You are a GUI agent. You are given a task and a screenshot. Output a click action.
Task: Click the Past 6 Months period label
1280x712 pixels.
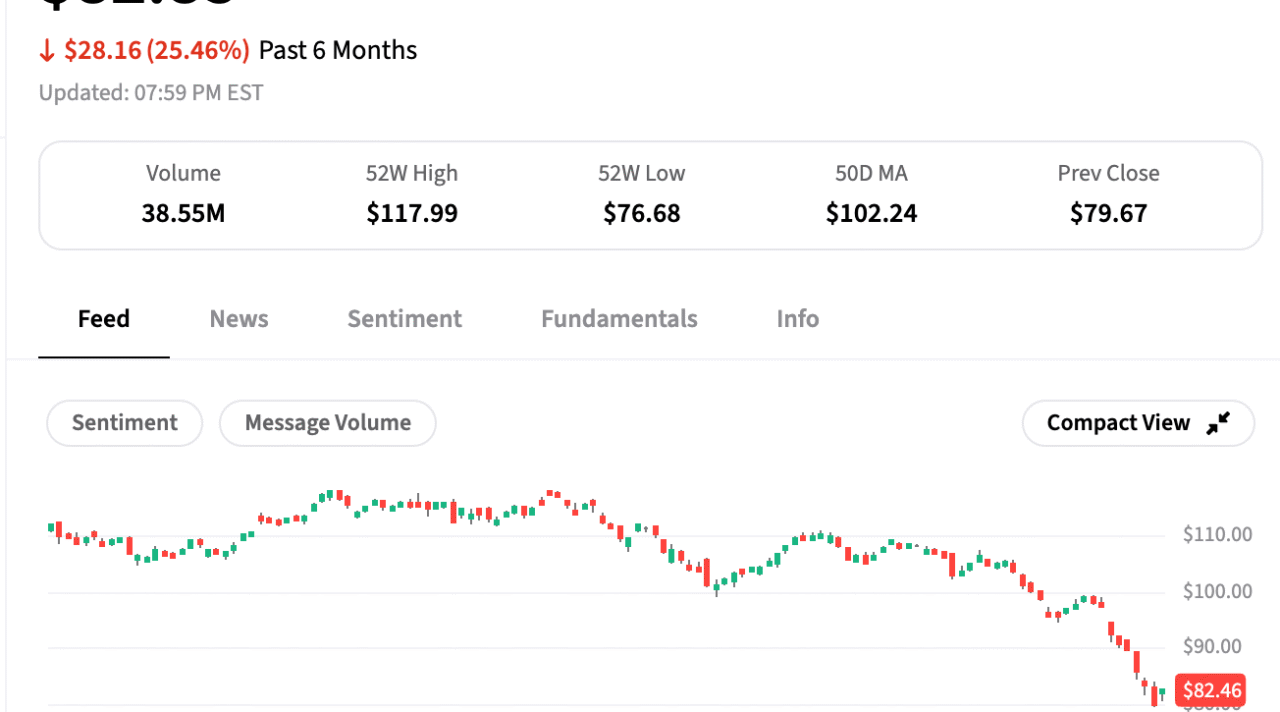(x=338, y=51)
